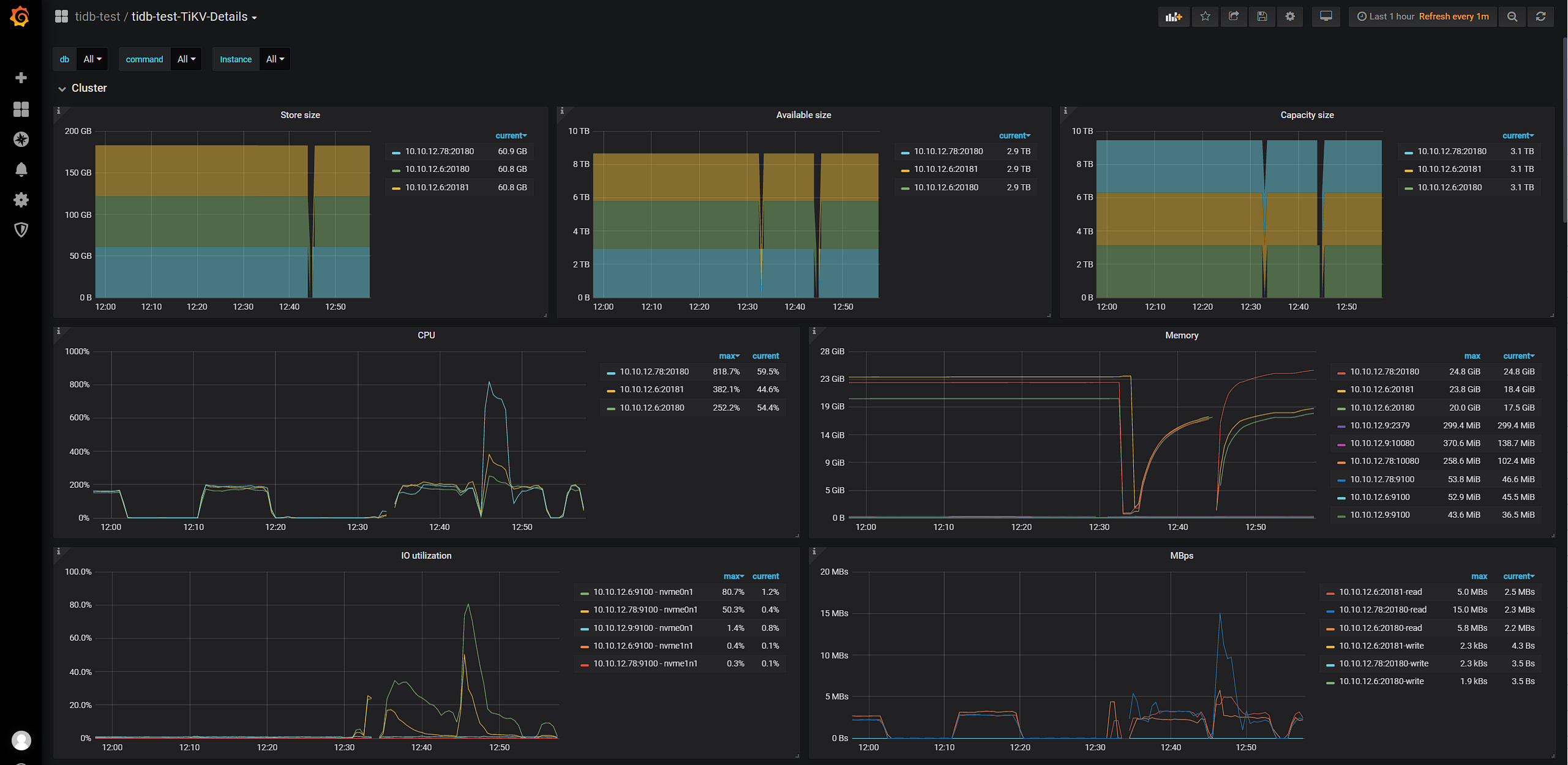The height and width of the screenshot is (765, 1568).
Task: Star this dashboard as favorite
Action: pyautogui.click(x=1205, y=17)
